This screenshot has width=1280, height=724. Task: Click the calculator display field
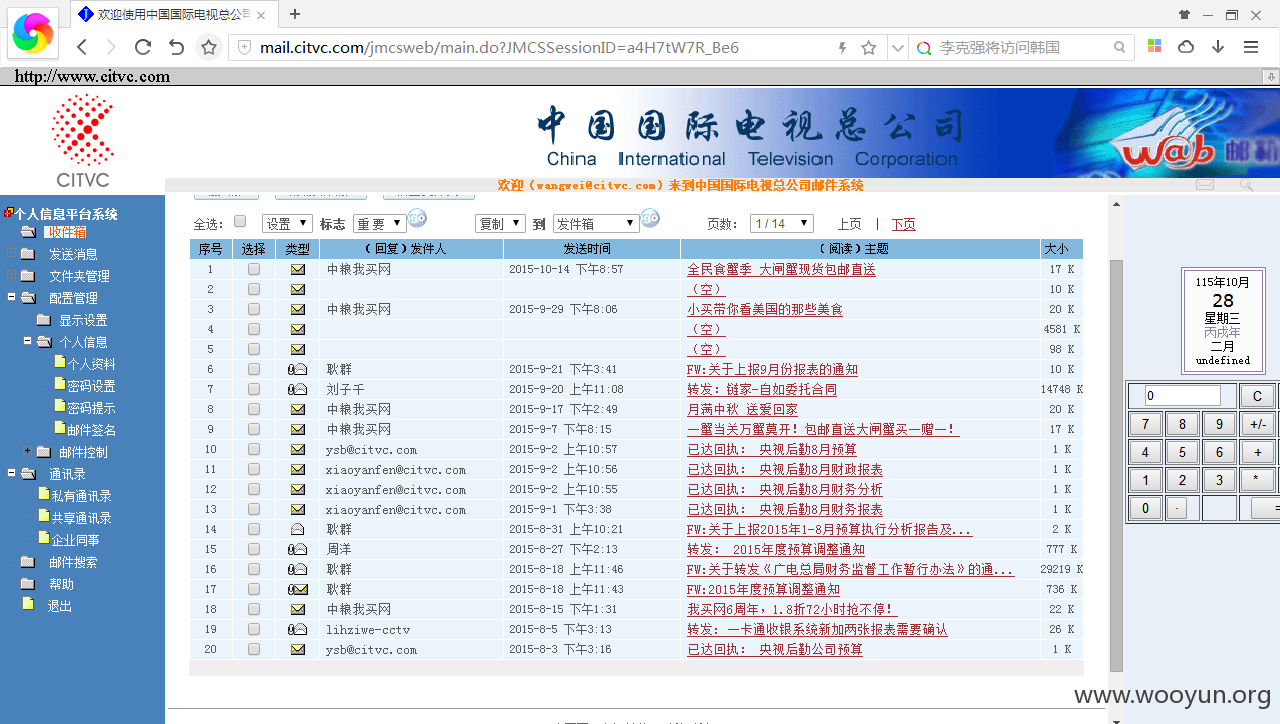pos(1183,396)
